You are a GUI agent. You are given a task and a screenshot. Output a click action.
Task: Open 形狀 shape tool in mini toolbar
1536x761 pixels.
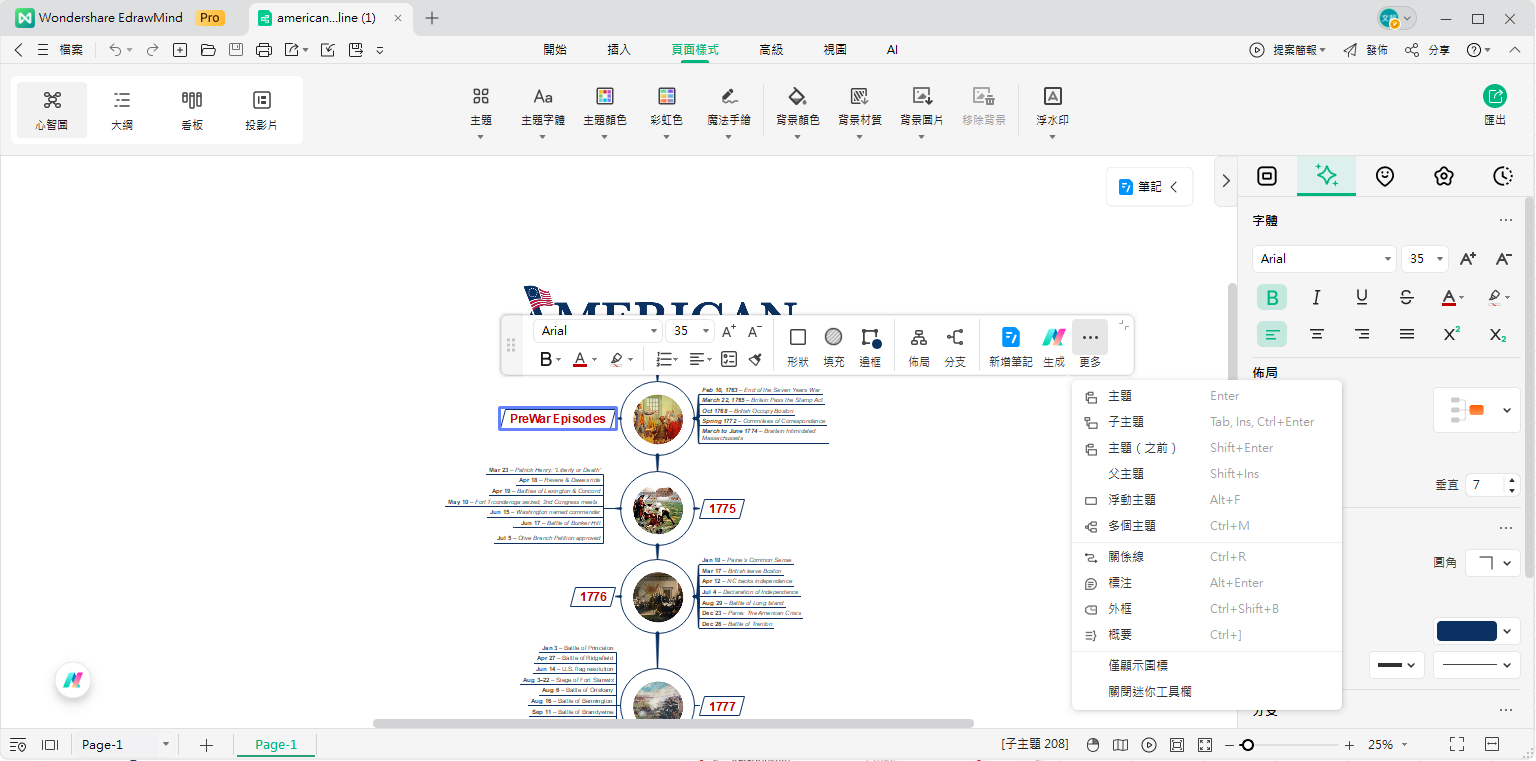point(798,338)
